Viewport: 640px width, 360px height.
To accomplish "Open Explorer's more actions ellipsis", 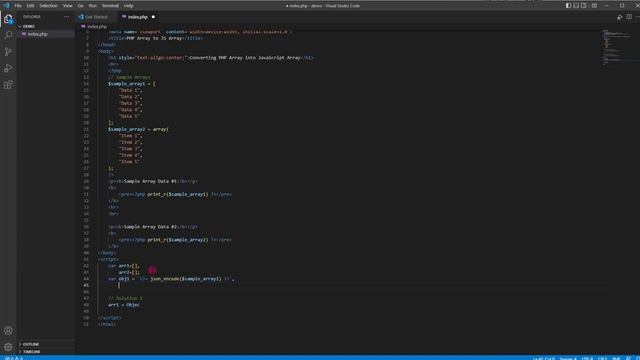I will [x=67, y=17].
